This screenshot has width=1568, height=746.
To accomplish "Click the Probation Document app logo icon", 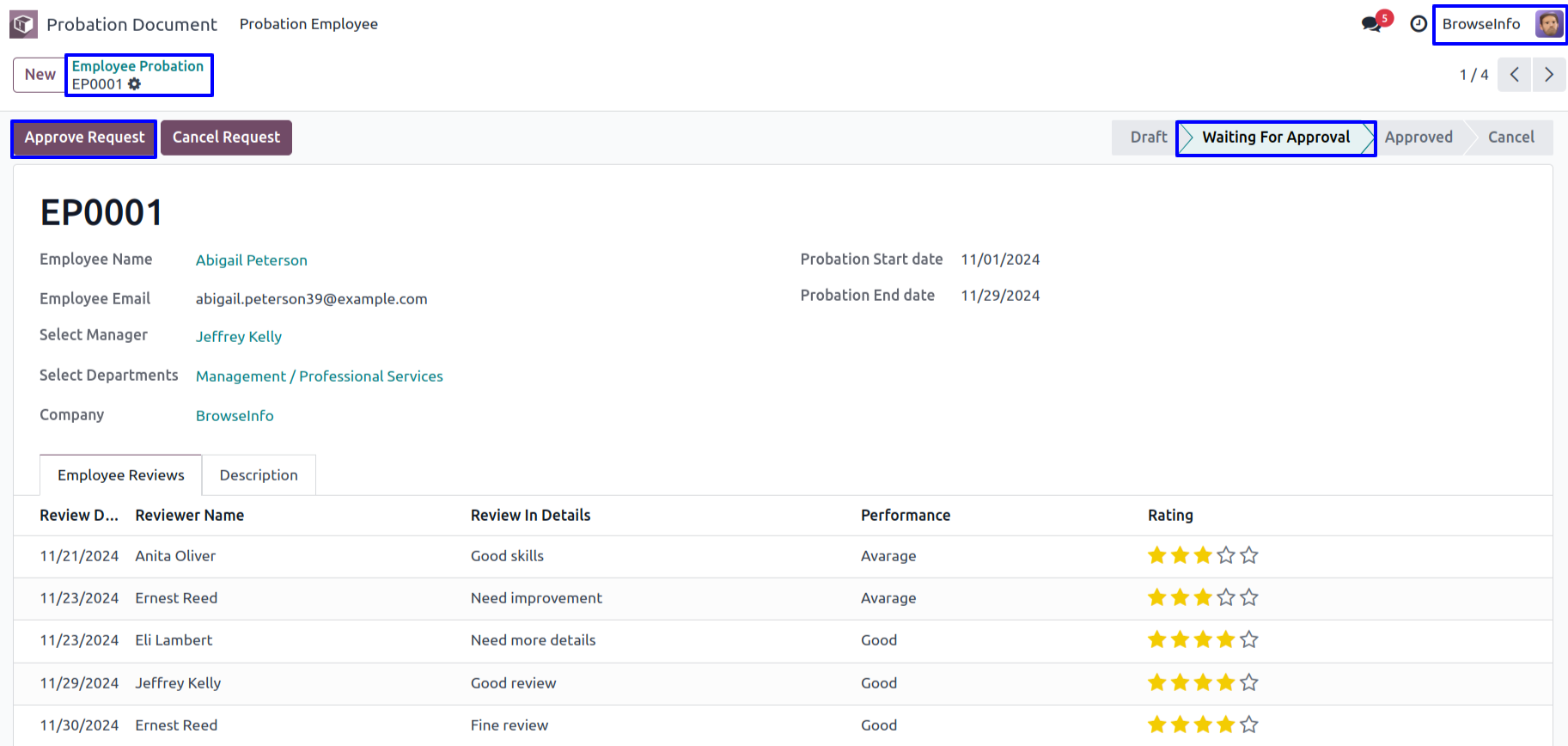I will coord(23,24).
